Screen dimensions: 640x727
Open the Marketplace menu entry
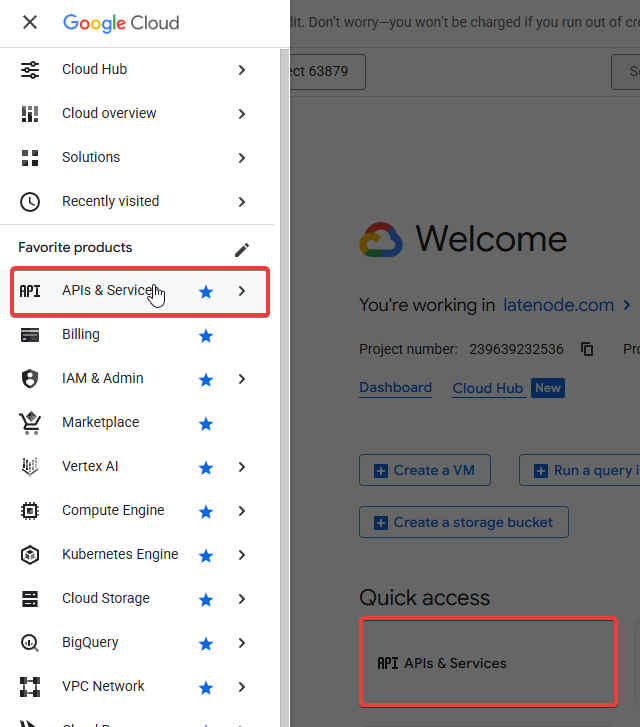point(137,423)
